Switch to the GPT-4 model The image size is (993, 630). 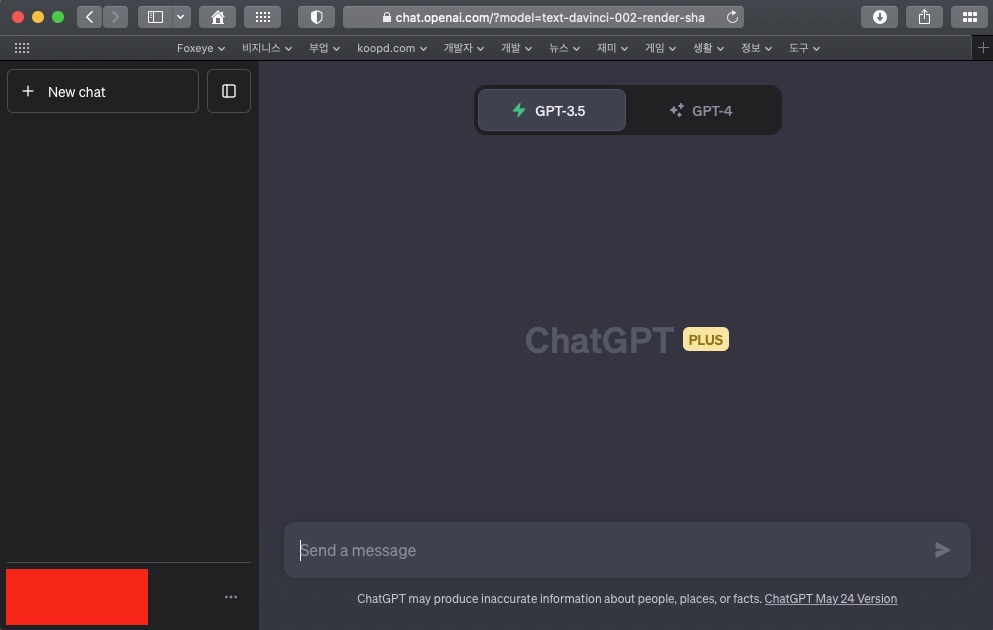[x=701, y=110]
